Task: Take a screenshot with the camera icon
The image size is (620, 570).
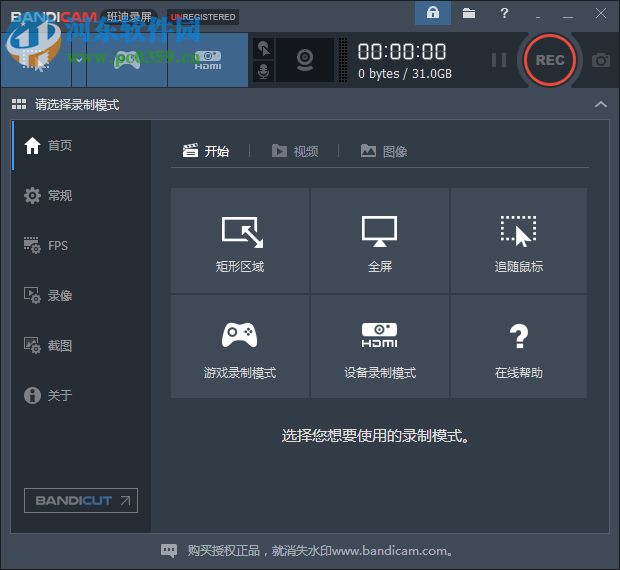Action: tap(601, 60)
